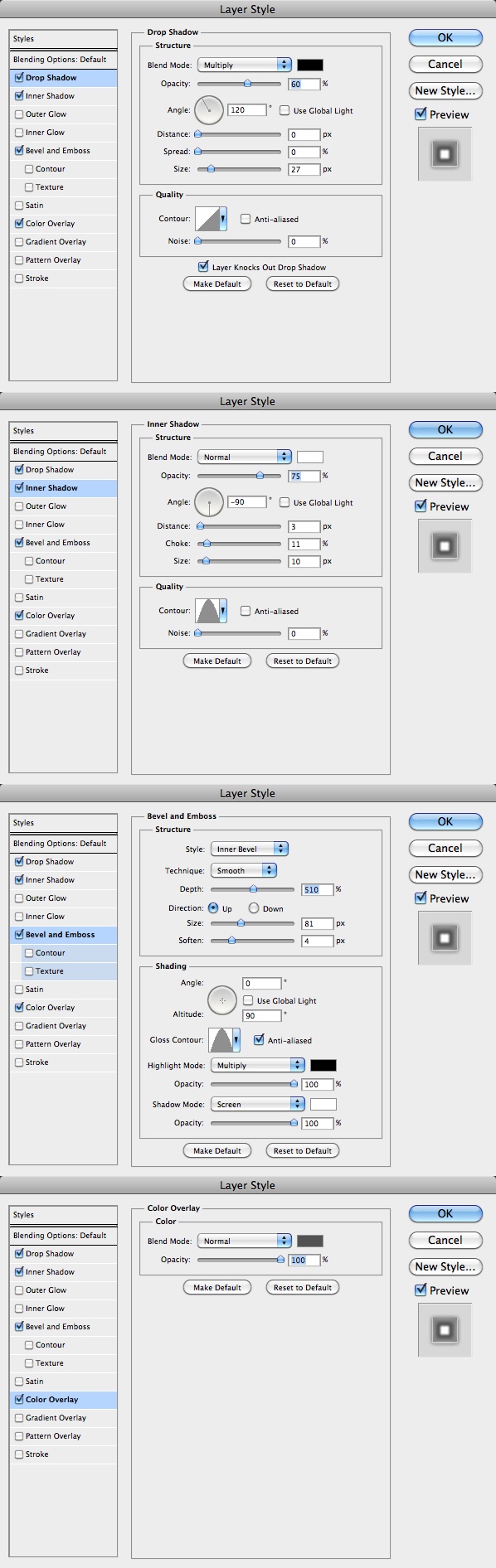Click Make Default in the Color Overlay panel
The height and width of the screenshot is (1568, 496).
[217, 1287]
